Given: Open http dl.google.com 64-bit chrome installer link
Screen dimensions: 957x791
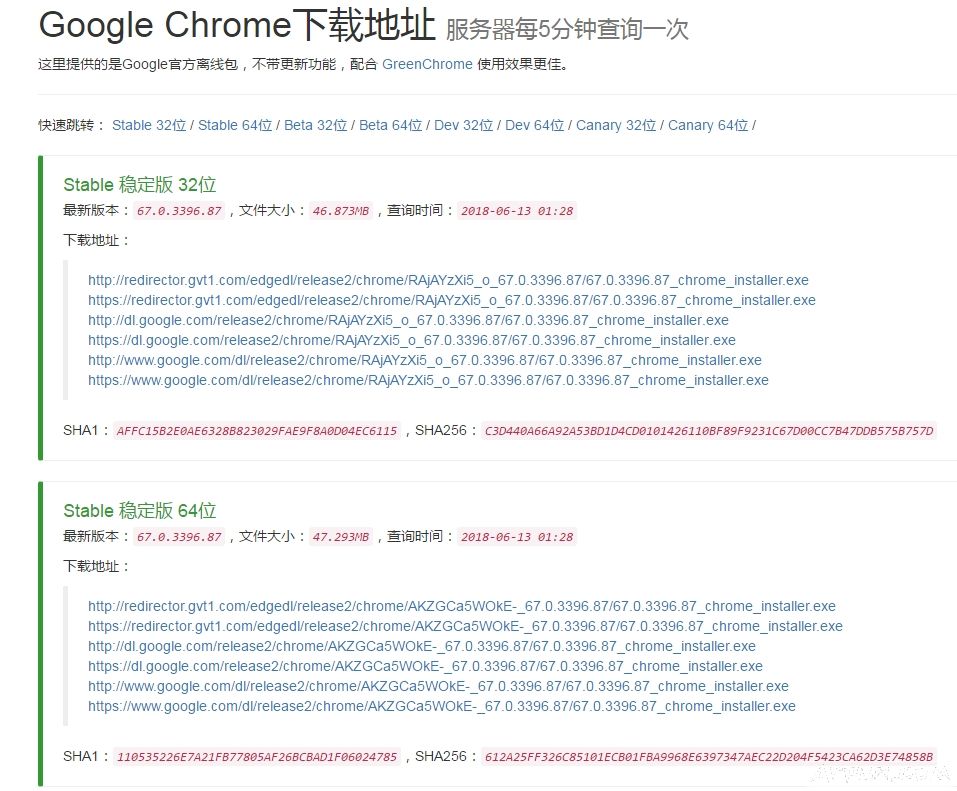Looking at the screenshot, I should point(421,646).
